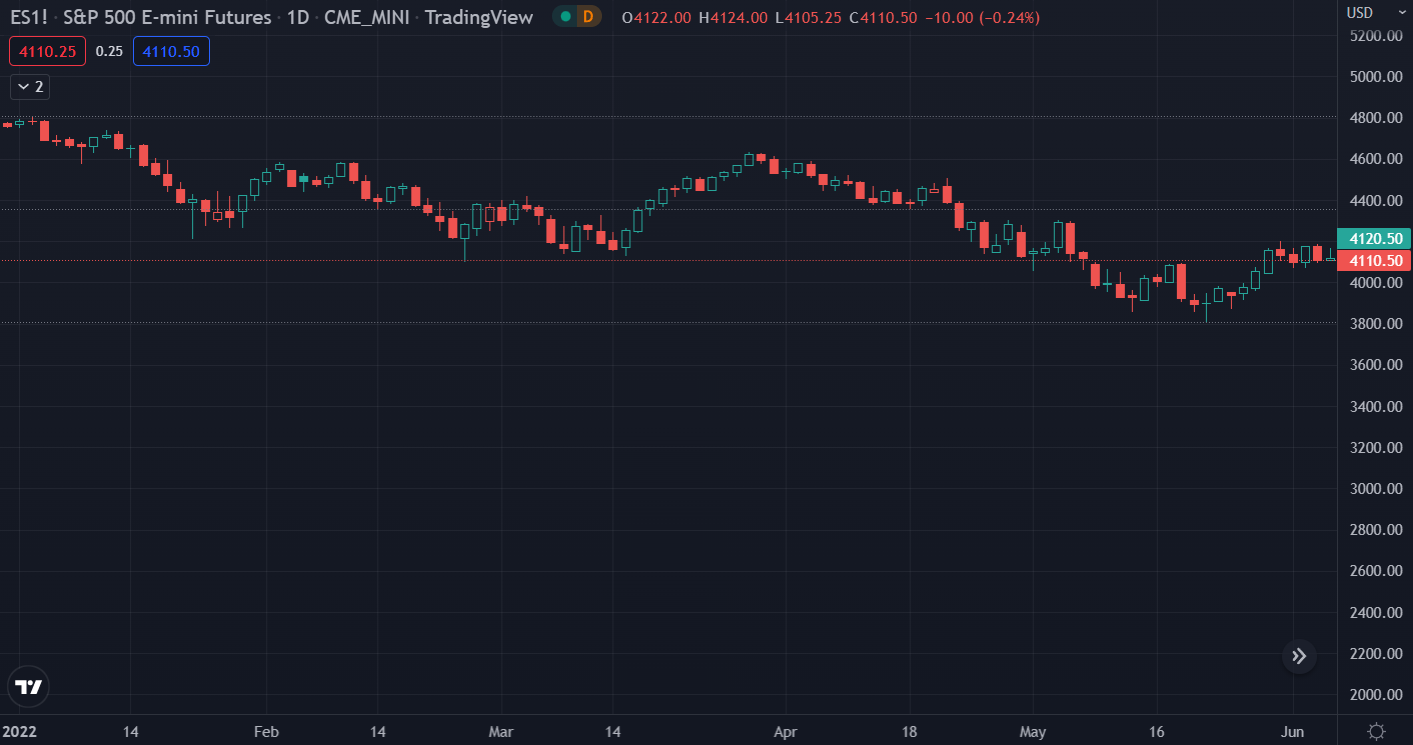The width and height of the screenshot is (1413, 745).
Task: Click the TradingView logo icon
Action: click(28, 686)
